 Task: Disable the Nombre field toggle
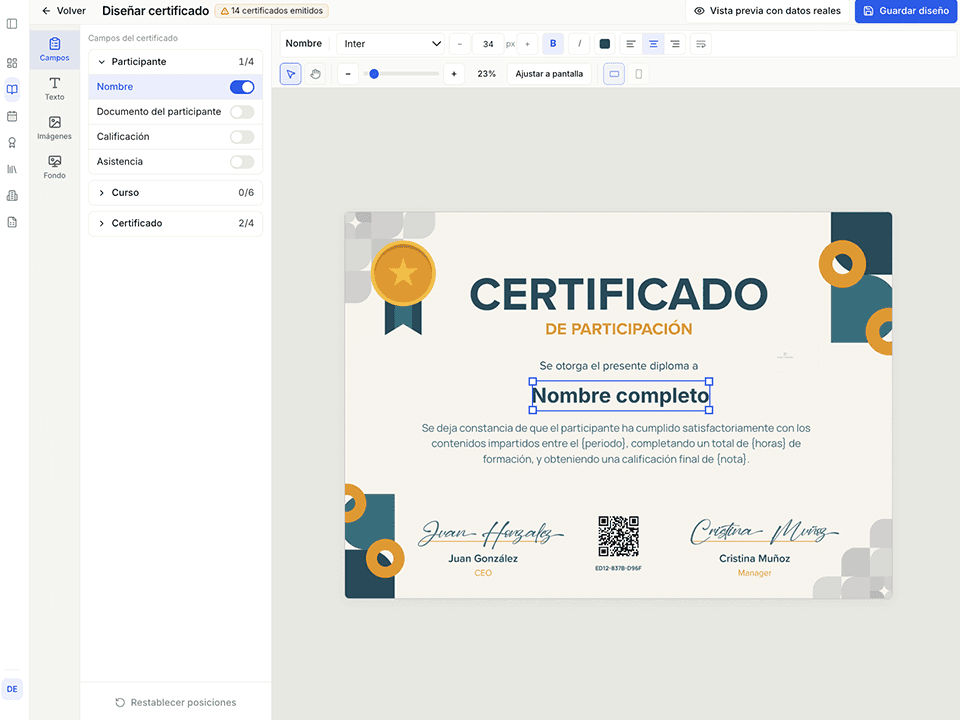coord(242,87)
